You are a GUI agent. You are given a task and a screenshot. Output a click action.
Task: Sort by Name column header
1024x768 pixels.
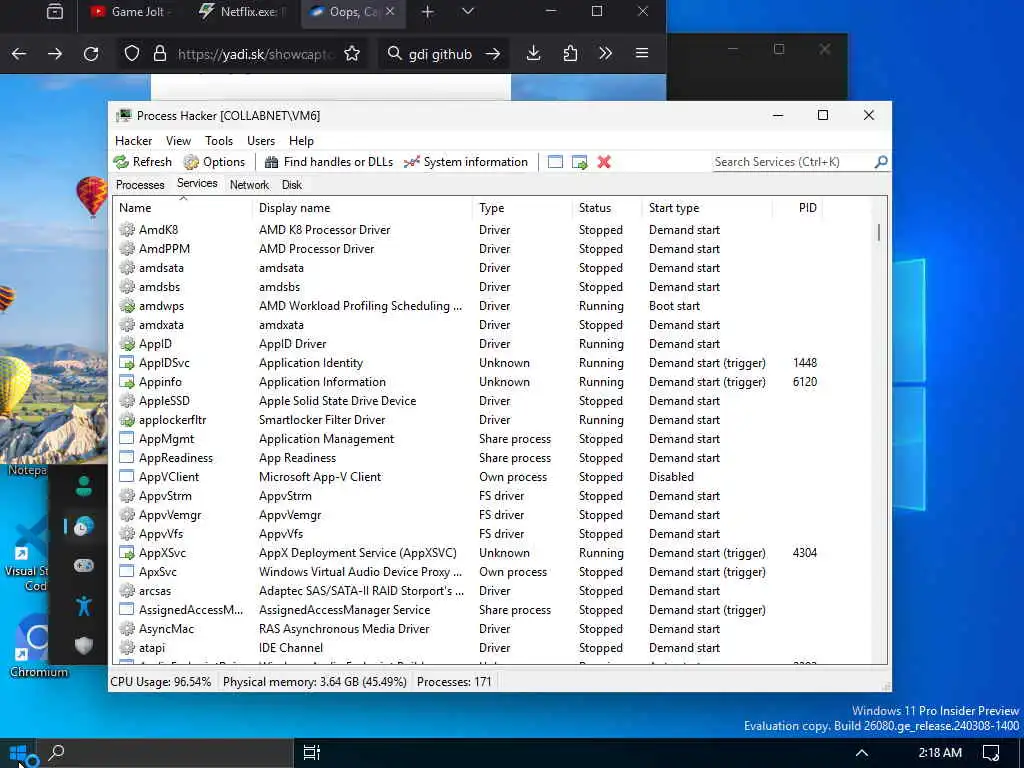click(183, 208)
